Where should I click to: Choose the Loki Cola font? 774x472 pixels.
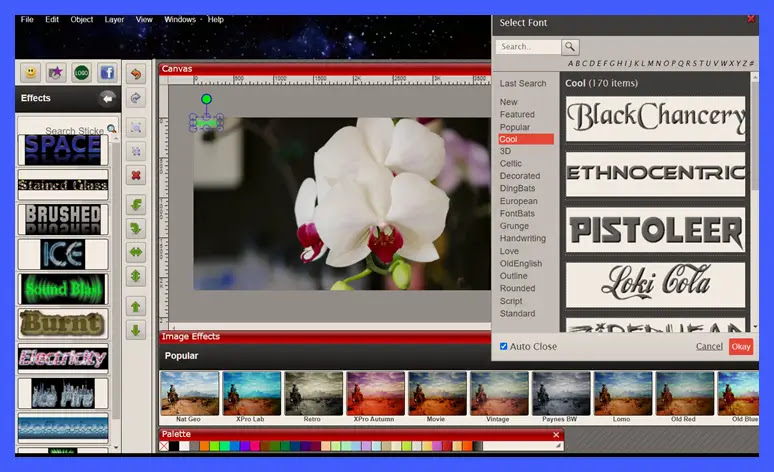coord(655,285)
